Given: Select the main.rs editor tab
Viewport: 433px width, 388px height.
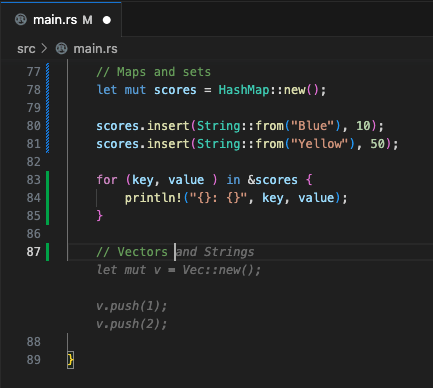Looking at the screenshot, I should coord(61,20).
